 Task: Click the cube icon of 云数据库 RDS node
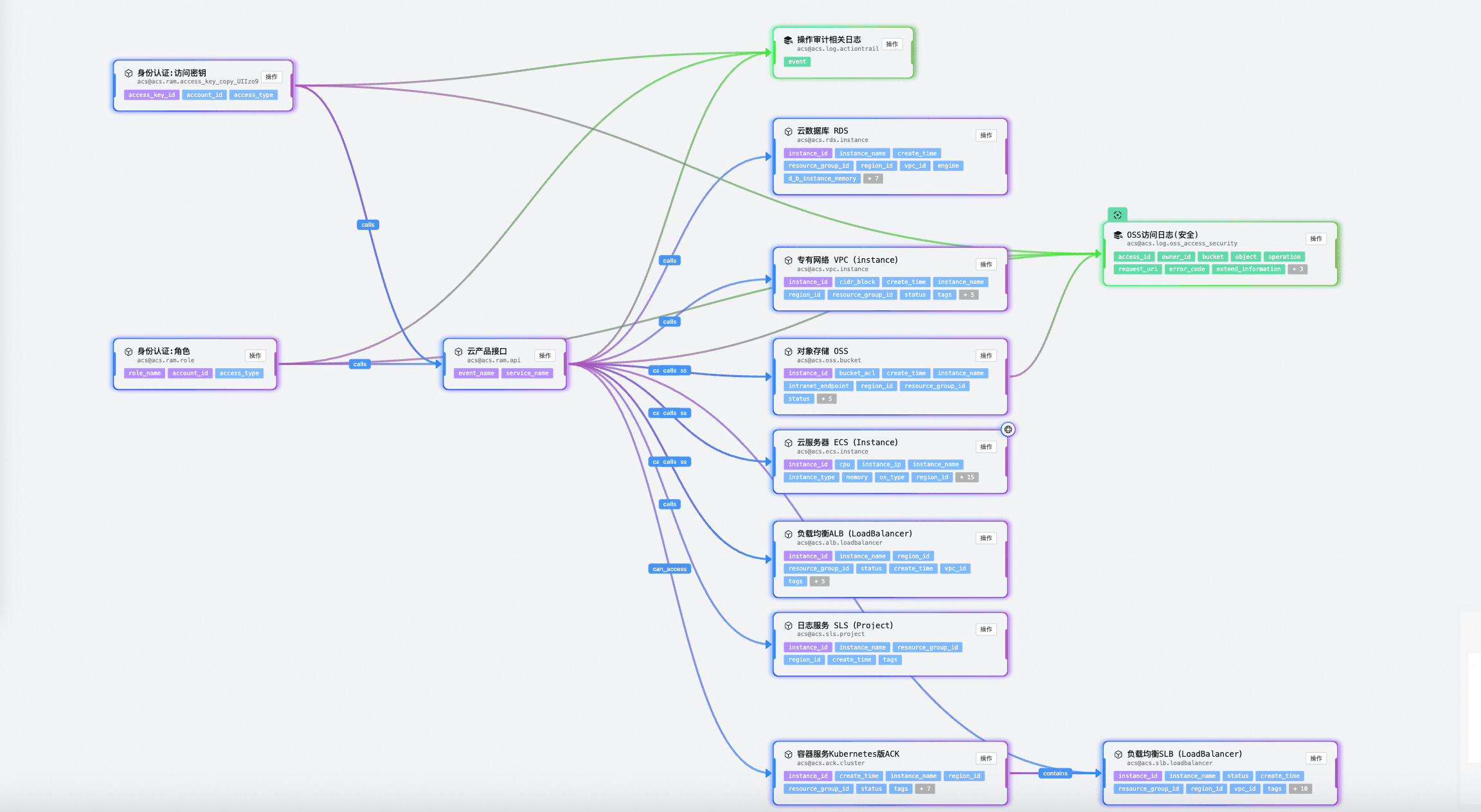788,131
